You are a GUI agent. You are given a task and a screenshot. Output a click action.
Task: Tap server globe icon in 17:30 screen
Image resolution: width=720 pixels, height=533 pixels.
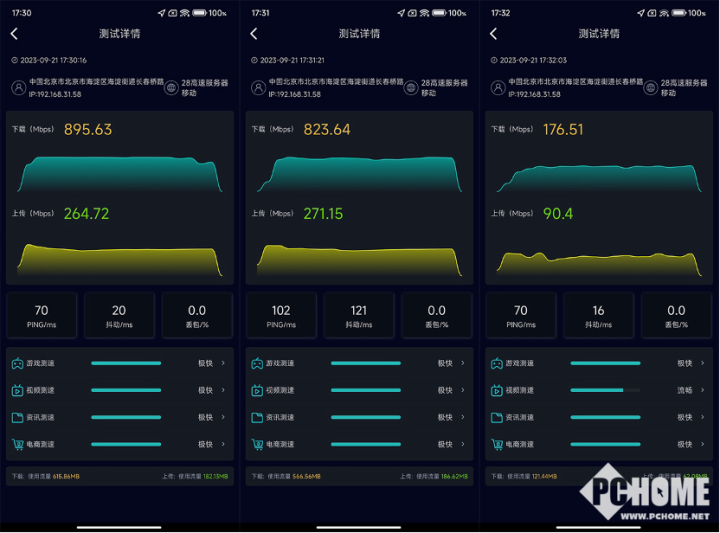(171, 87)
